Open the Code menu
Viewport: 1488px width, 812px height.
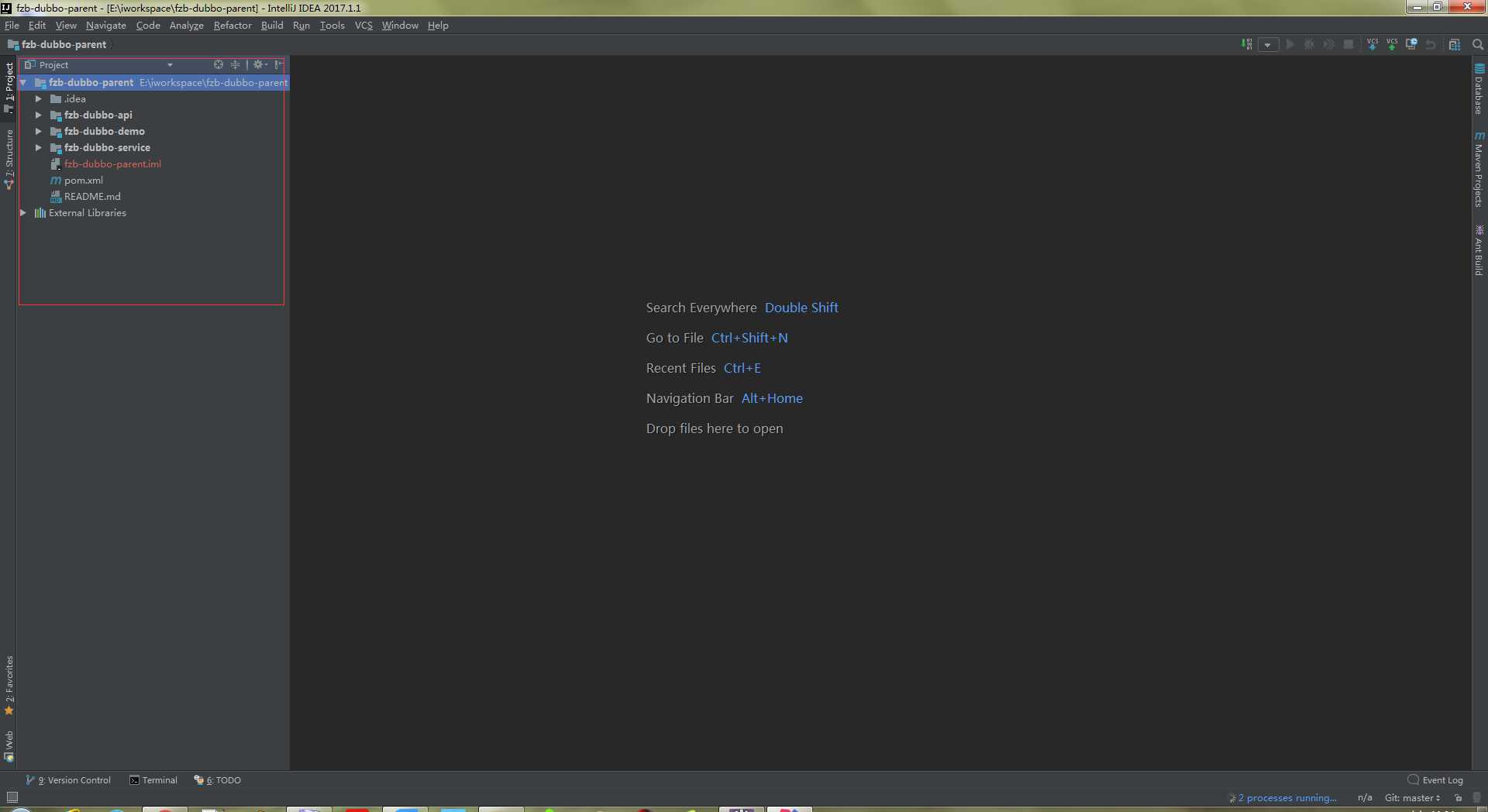tap(148, 25)
